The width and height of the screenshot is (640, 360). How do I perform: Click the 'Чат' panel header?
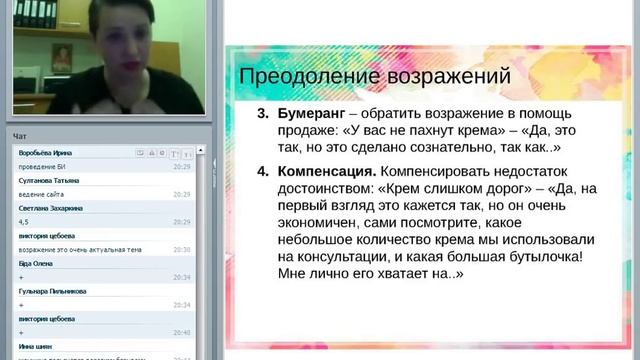coord(20,136)
